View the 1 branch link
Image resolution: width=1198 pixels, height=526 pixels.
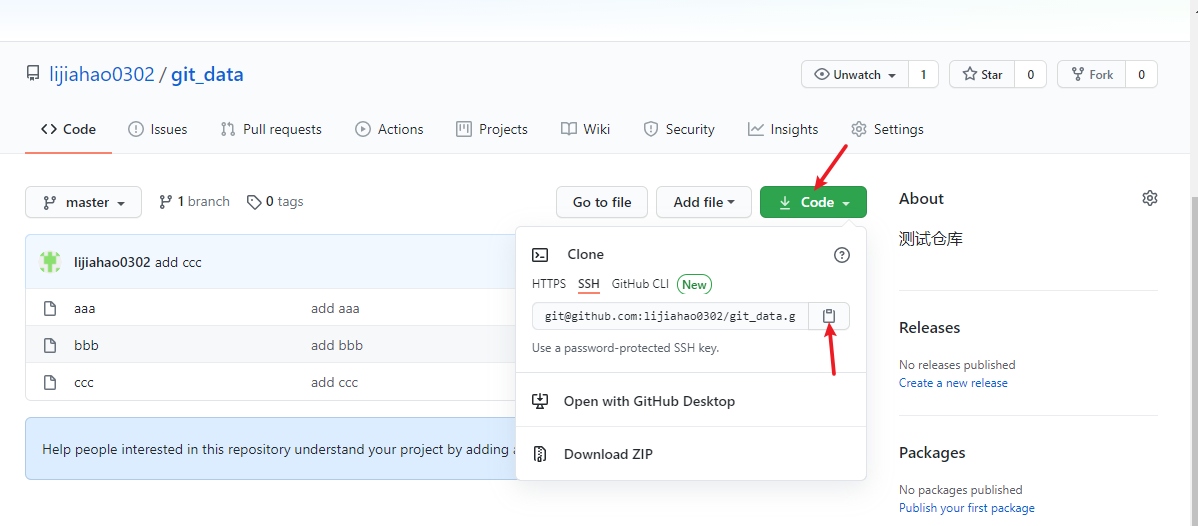194,202
